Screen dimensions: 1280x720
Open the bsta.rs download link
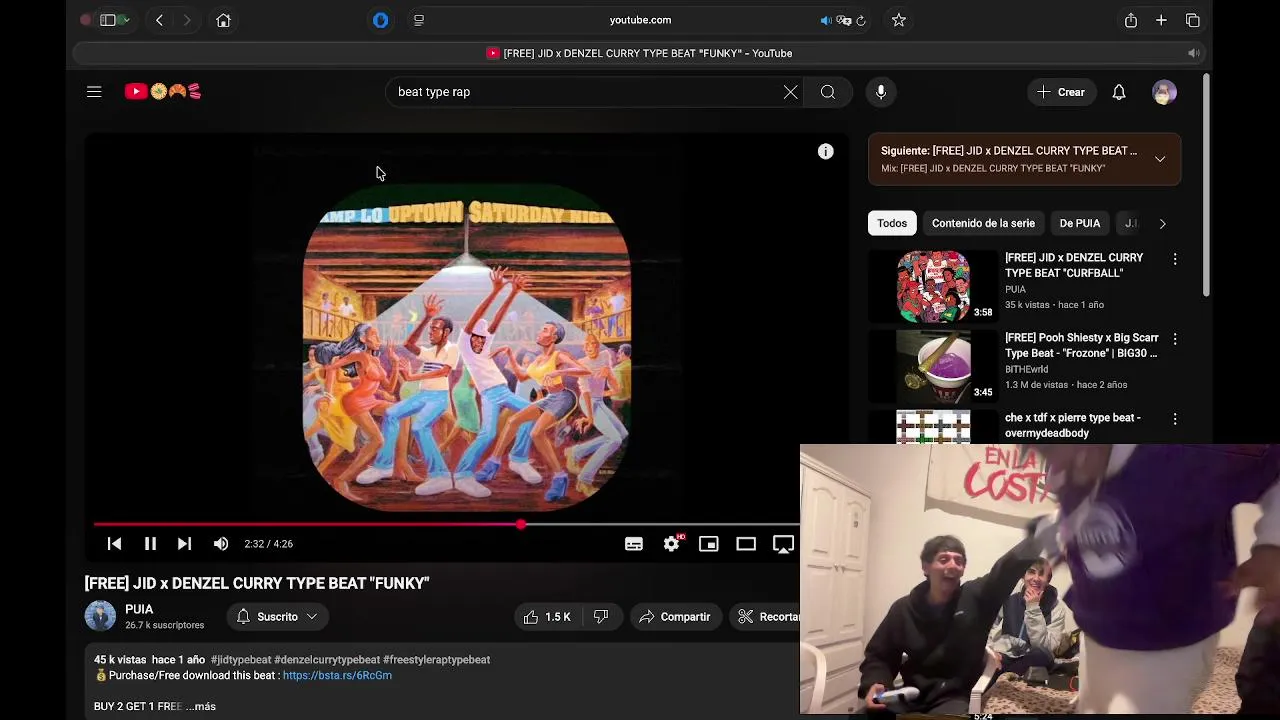(337, 675)
